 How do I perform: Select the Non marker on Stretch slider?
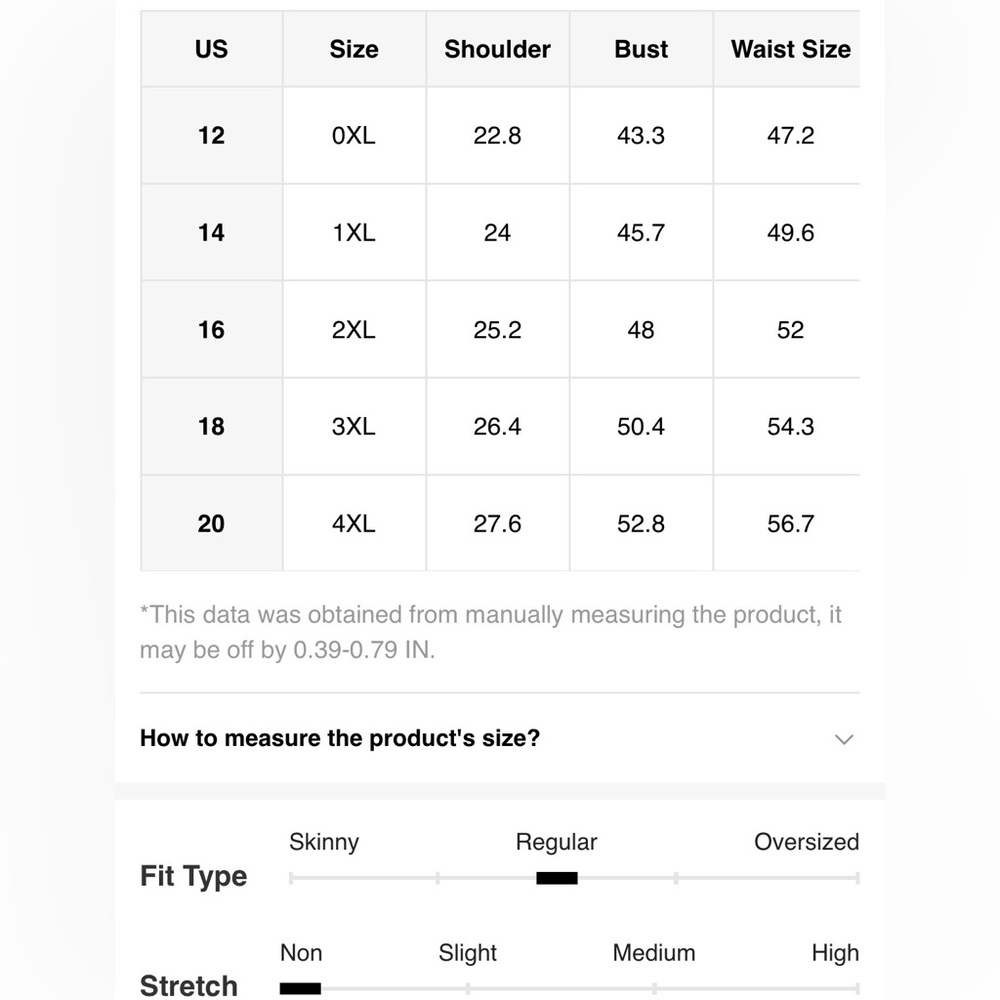coord(300,989)
